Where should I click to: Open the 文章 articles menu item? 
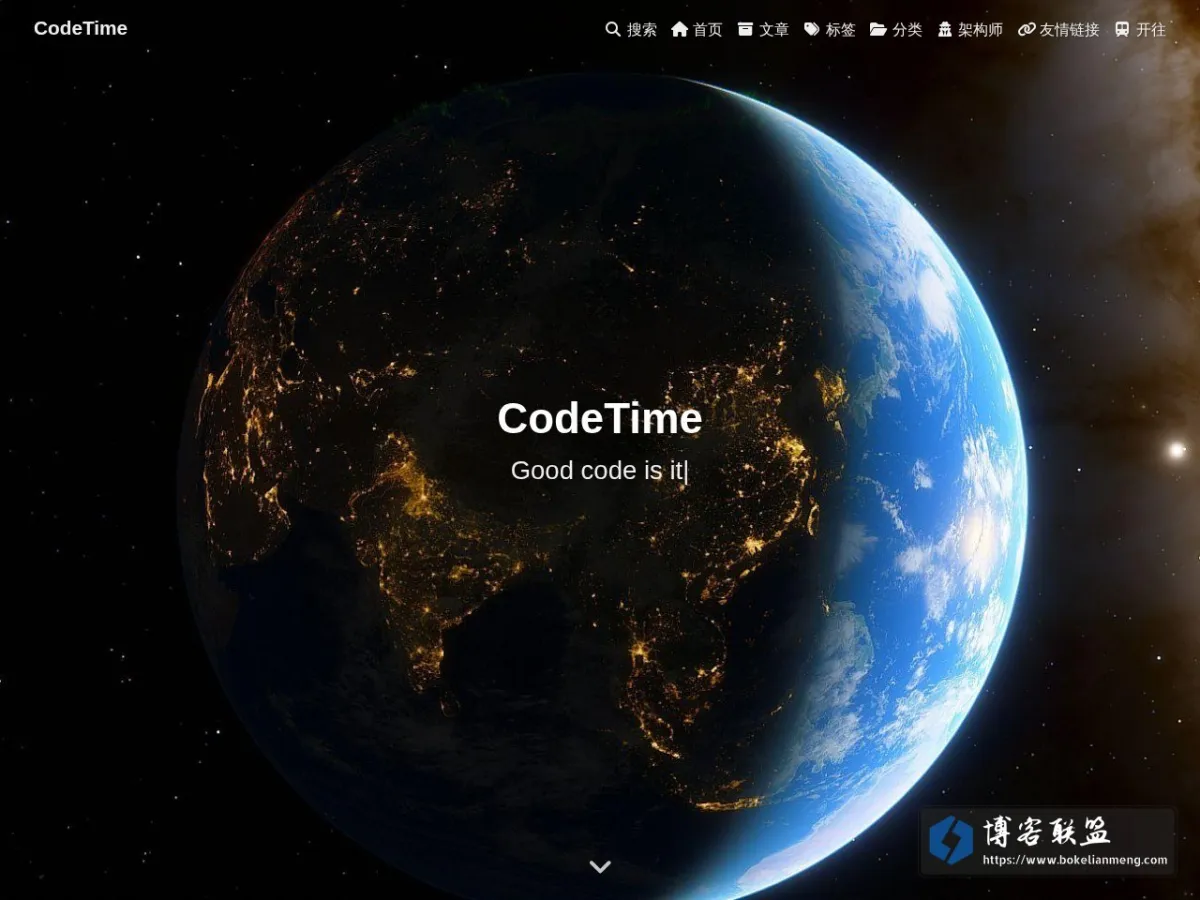click(764, 29)
